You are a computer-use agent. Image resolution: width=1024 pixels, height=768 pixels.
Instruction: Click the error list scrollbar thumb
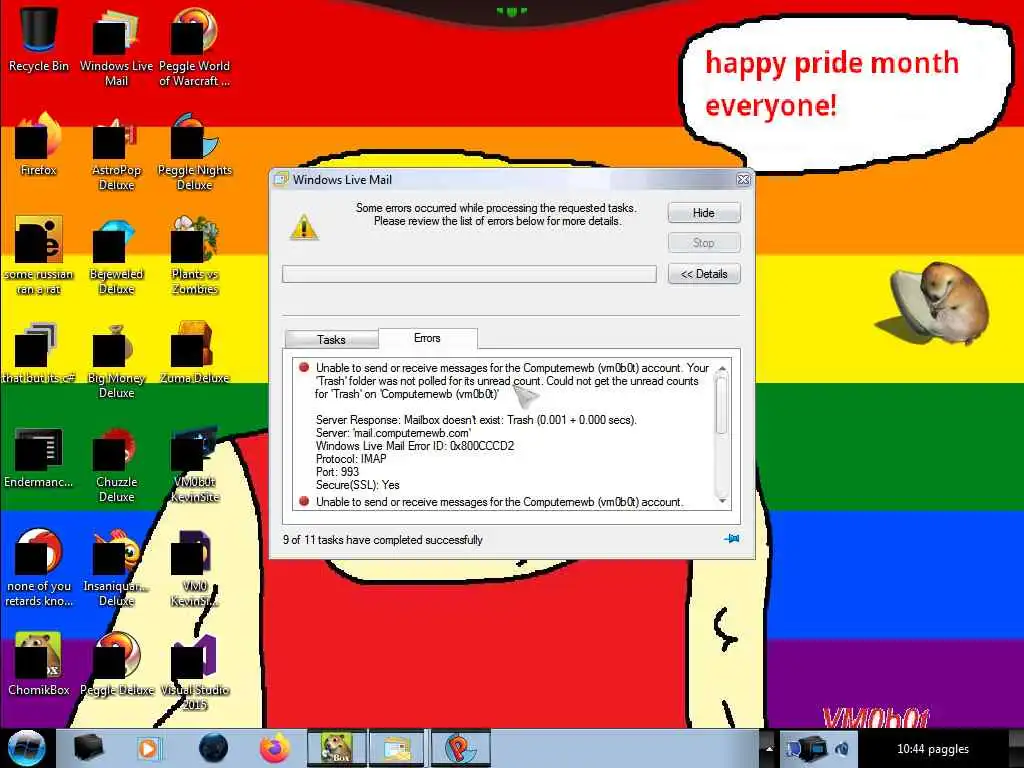point(721,405)
